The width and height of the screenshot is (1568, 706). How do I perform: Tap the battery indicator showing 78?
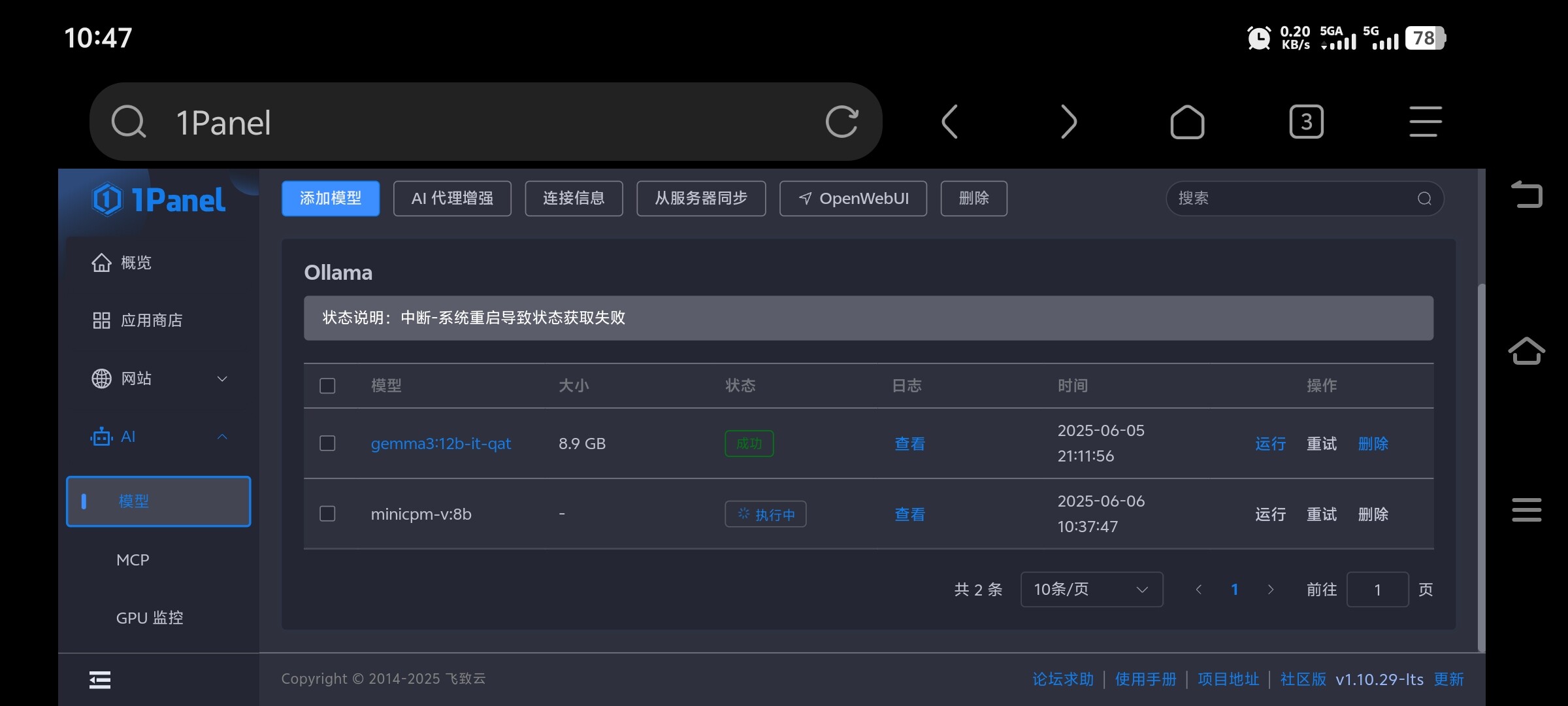(1426, 38)
